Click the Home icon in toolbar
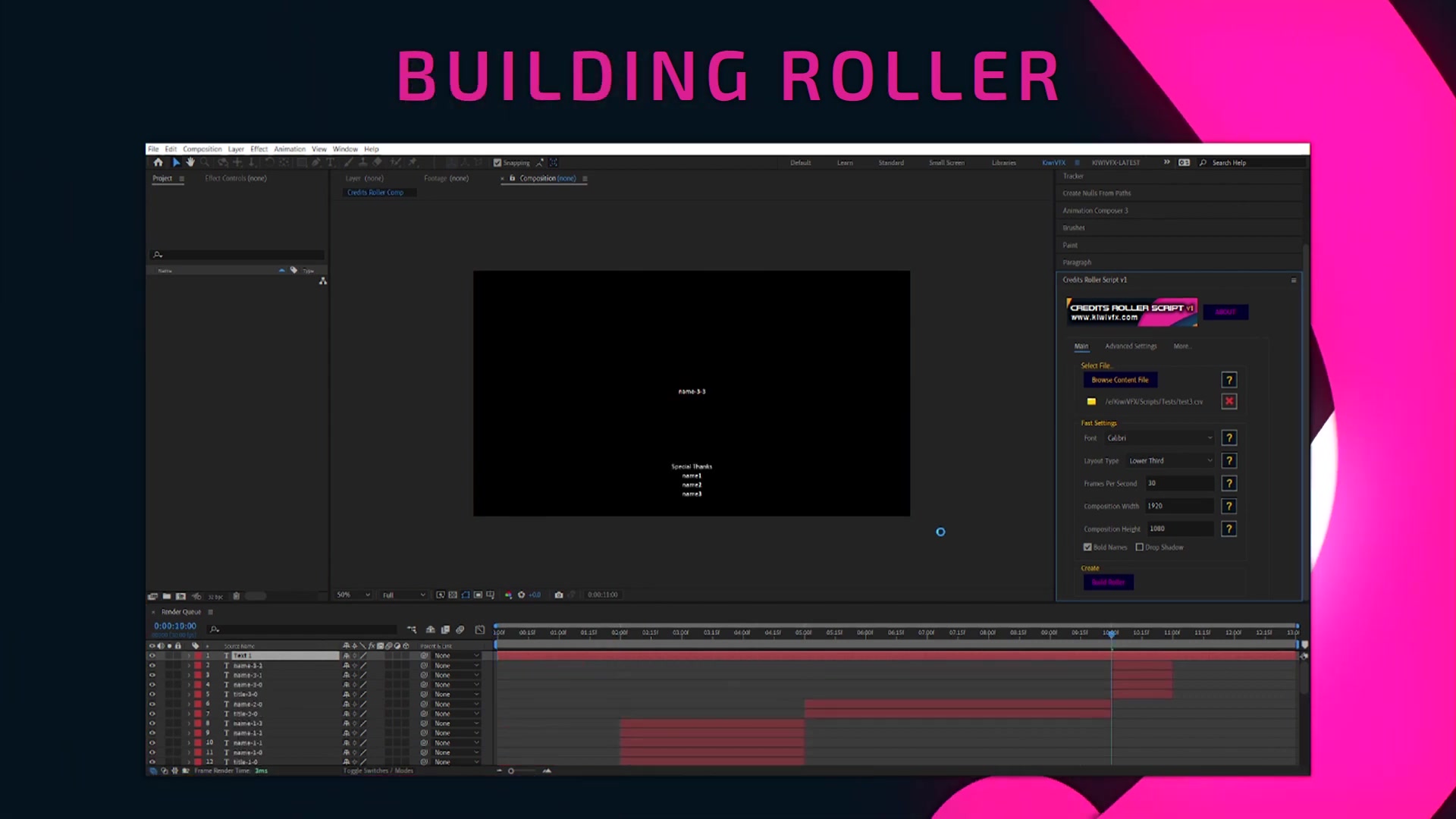This screenshot has height=819, width=1456. 158,162
